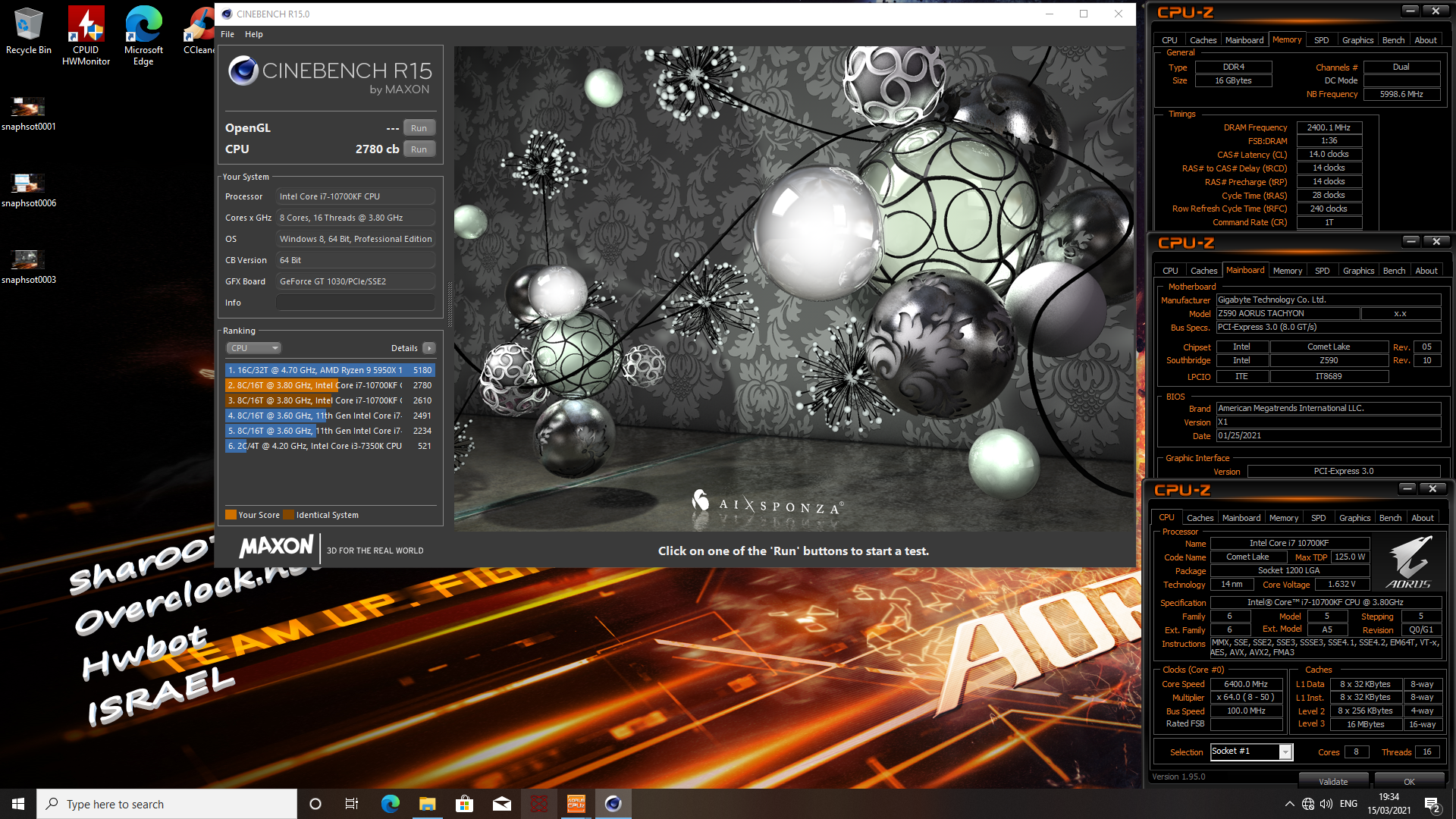Switch to CPU-Z app on taskbar
Viewport: 1456px width, 819px height.
[x=576, y=804]
